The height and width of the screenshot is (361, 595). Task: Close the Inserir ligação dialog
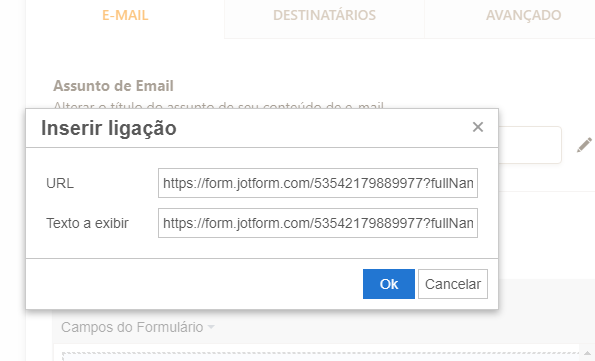tap(478, 127)
